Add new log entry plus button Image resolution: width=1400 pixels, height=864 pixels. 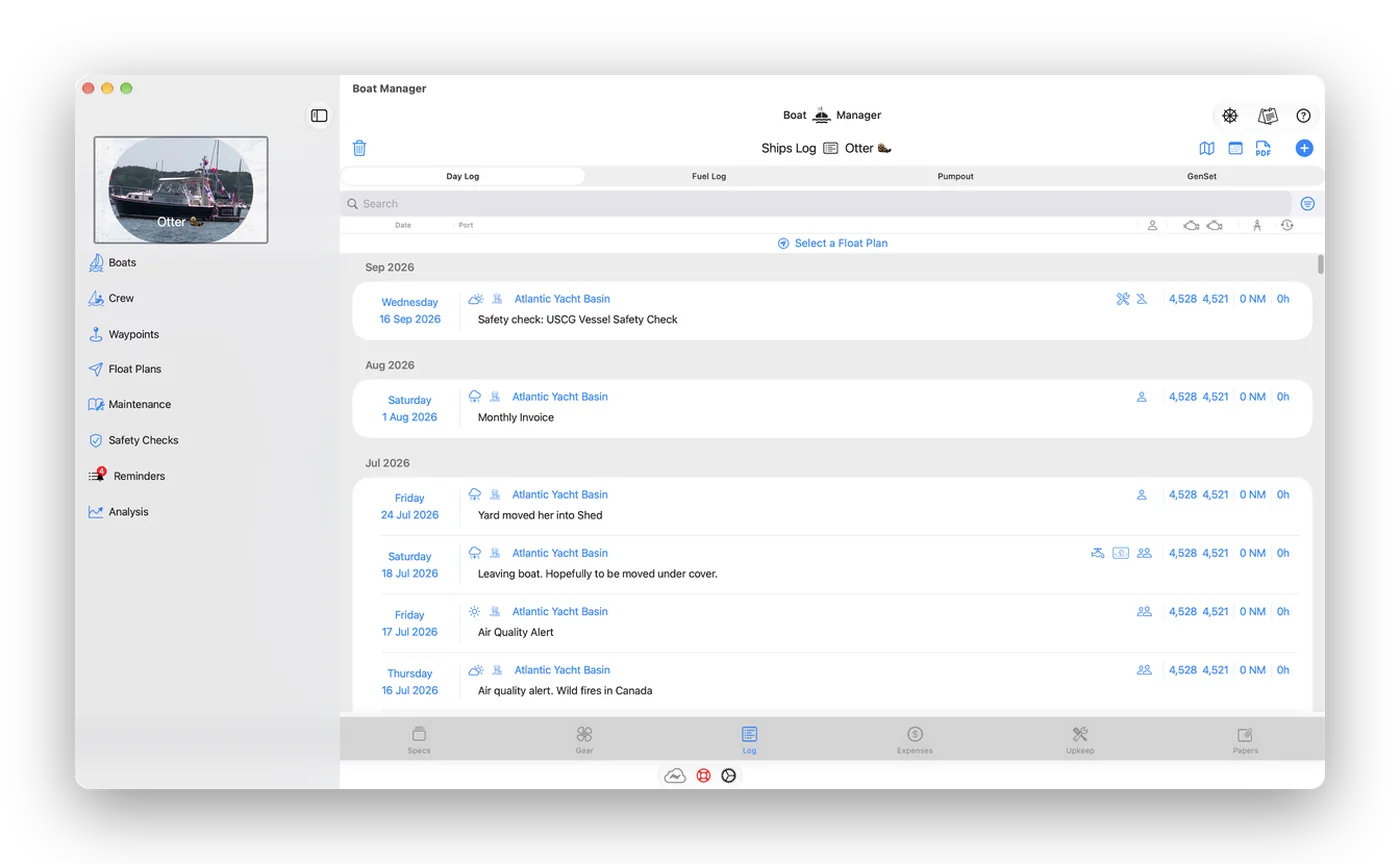[x=1304, y=148]
